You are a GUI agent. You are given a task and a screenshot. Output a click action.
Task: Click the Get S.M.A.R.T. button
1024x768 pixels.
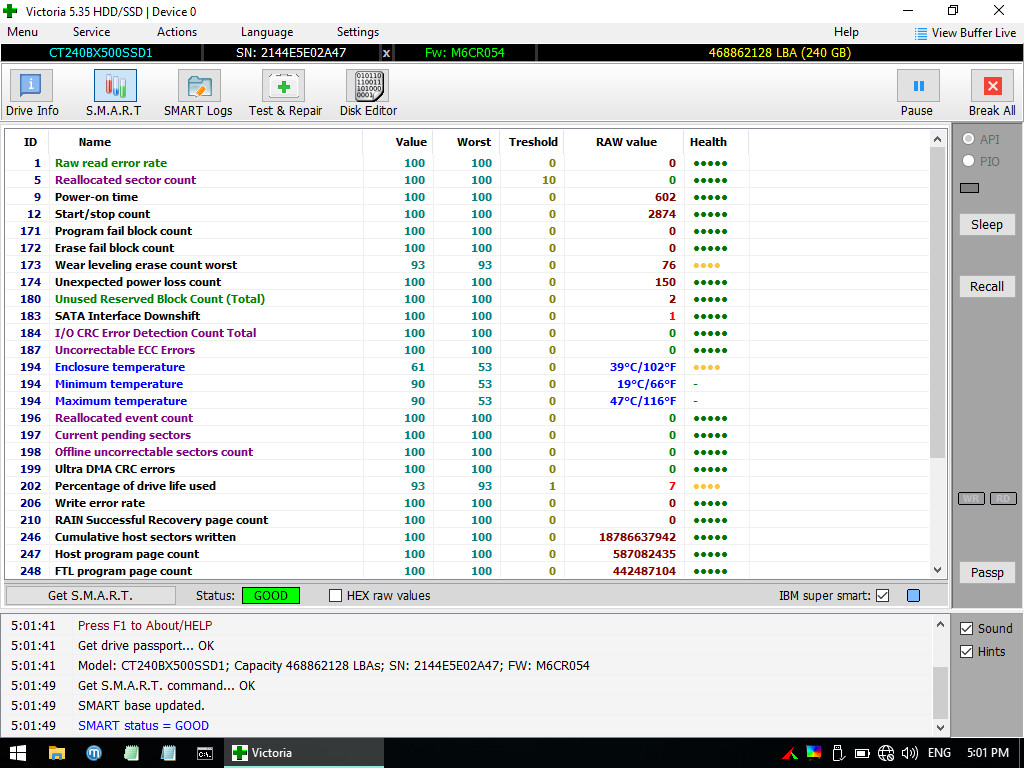(91, 596)
